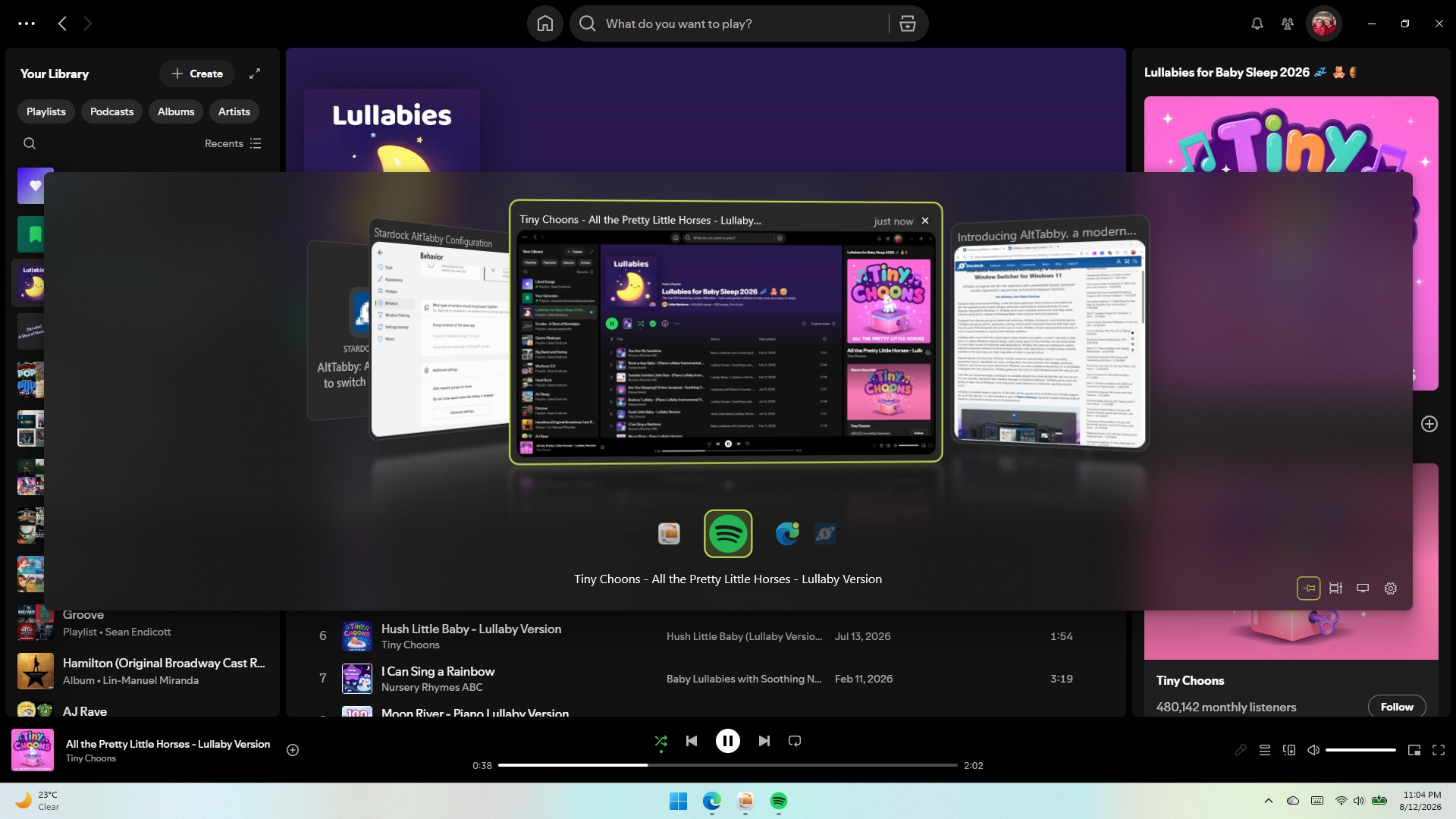Select the Spotify app icon in AltTabby

728,534
